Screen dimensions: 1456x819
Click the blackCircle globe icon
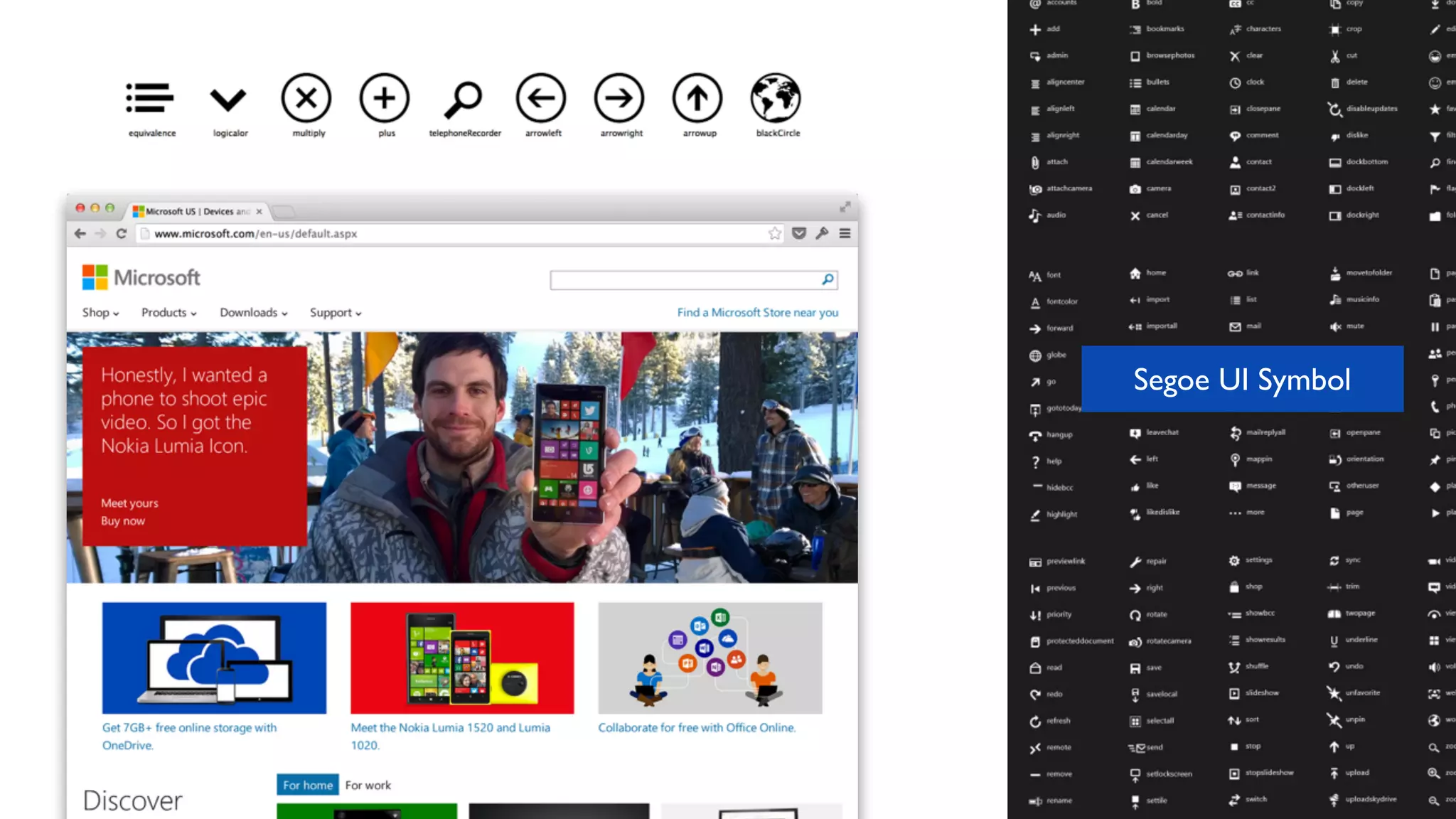tap(776, 98)
